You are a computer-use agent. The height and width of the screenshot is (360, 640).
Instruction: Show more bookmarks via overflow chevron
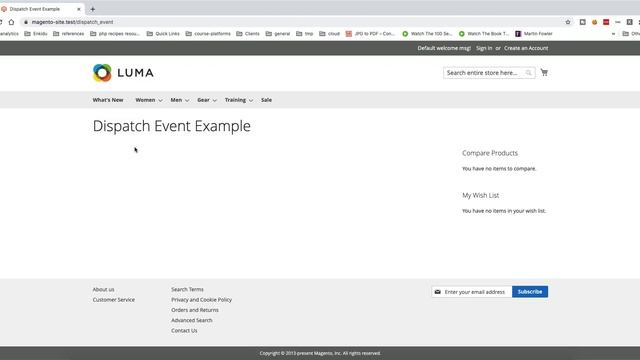click(613, 34)
